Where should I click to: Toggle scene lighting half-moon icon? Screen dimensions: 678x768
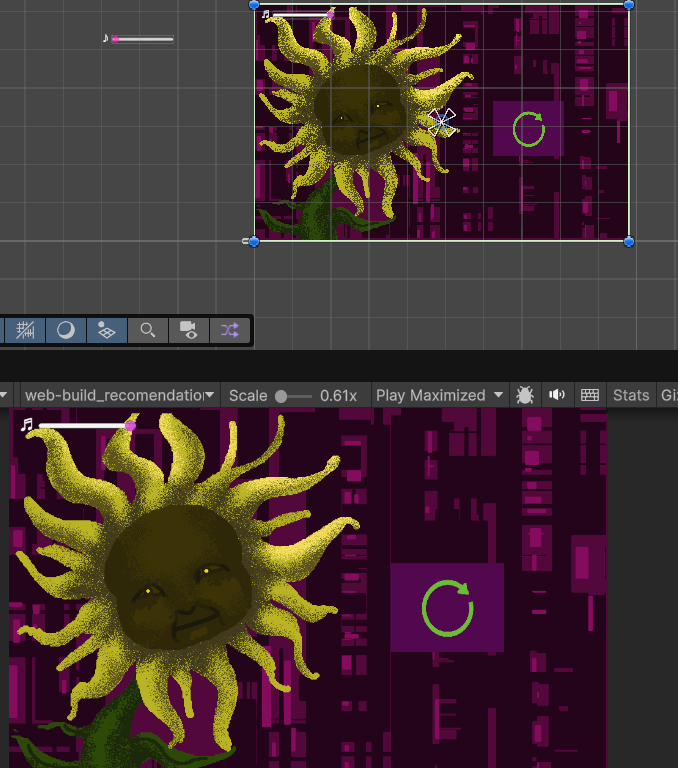(x=66, y=330)
